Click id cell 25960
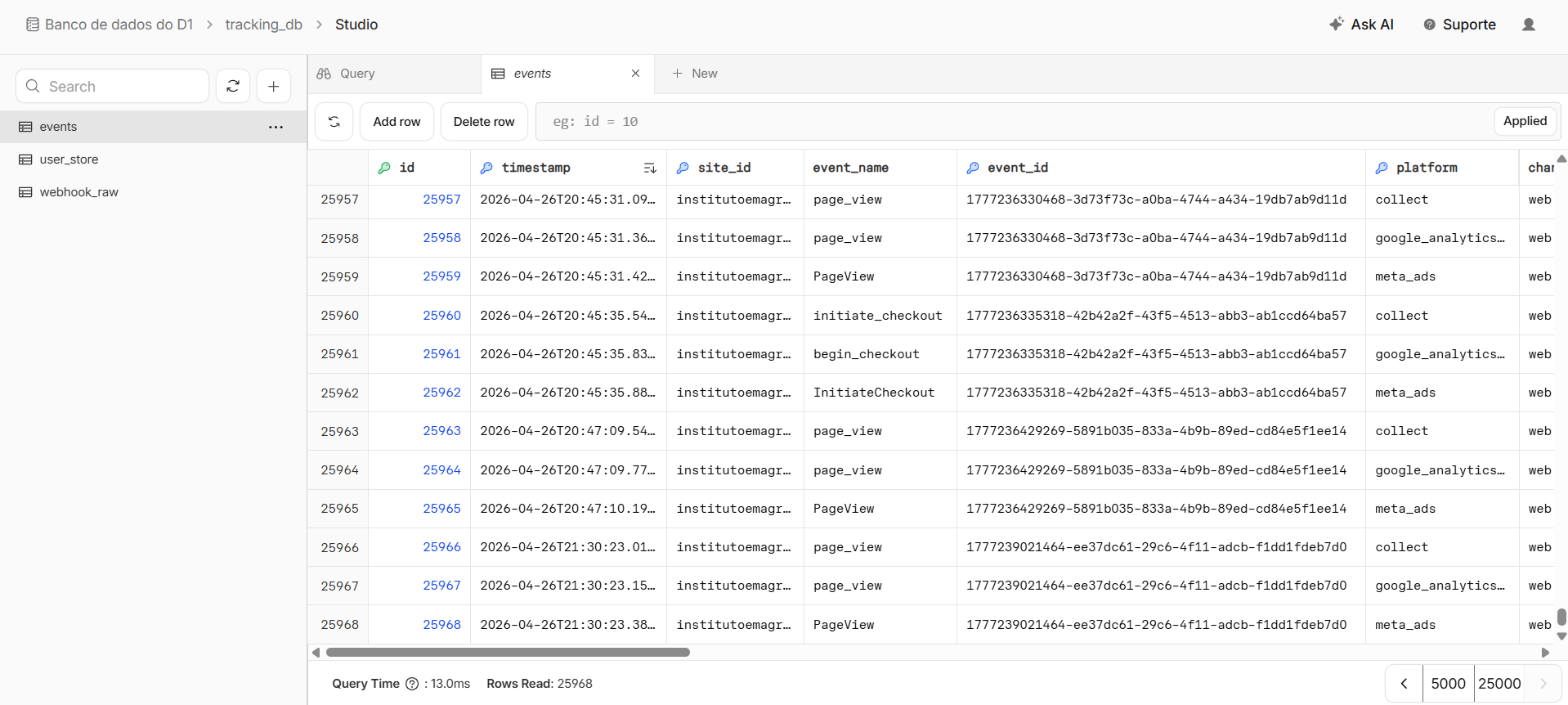This screenshot has width=1568, height=705. click(419, 315)
